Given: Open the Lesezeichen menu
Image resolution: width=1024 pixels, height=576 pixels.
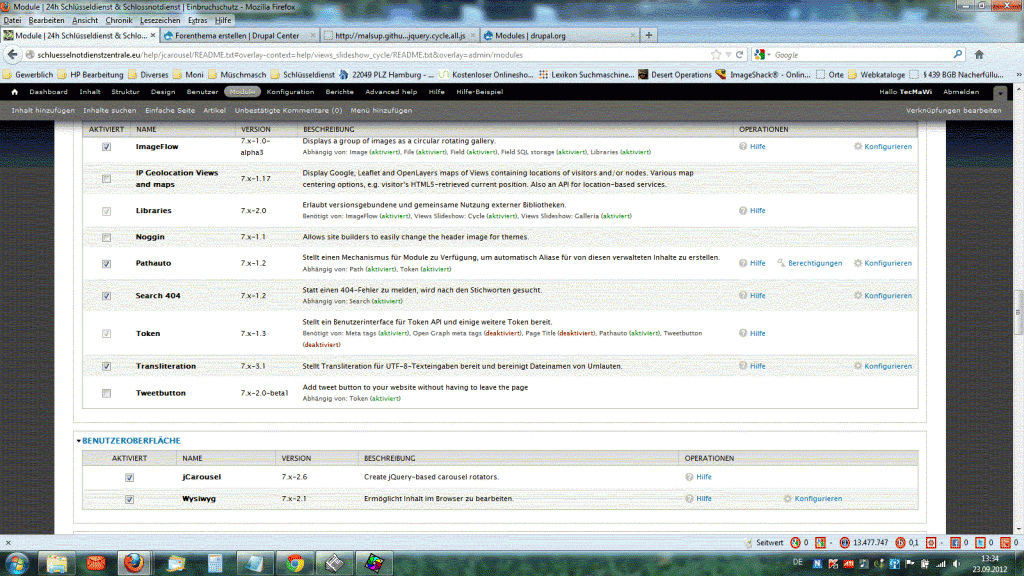Looking at the screenshot, I should pos(162,20).
